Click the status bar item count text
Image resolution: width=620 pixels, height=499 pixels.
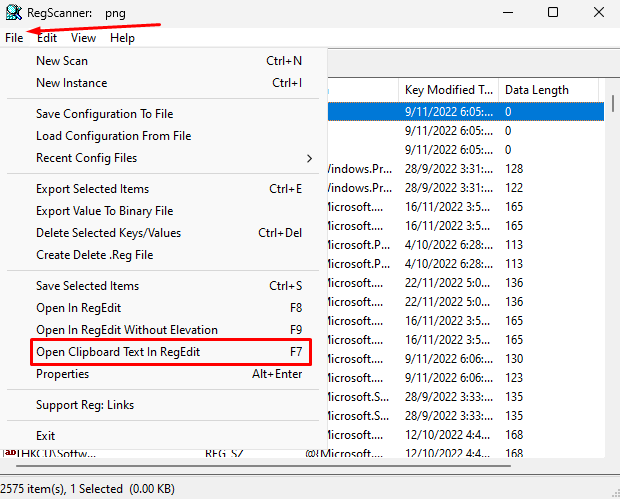tap(87, 489)
